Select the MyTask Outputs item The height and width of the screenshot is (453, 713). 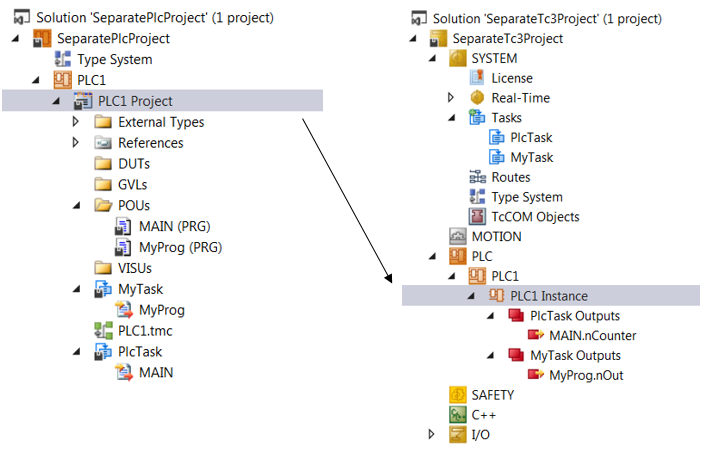point(575,355)
